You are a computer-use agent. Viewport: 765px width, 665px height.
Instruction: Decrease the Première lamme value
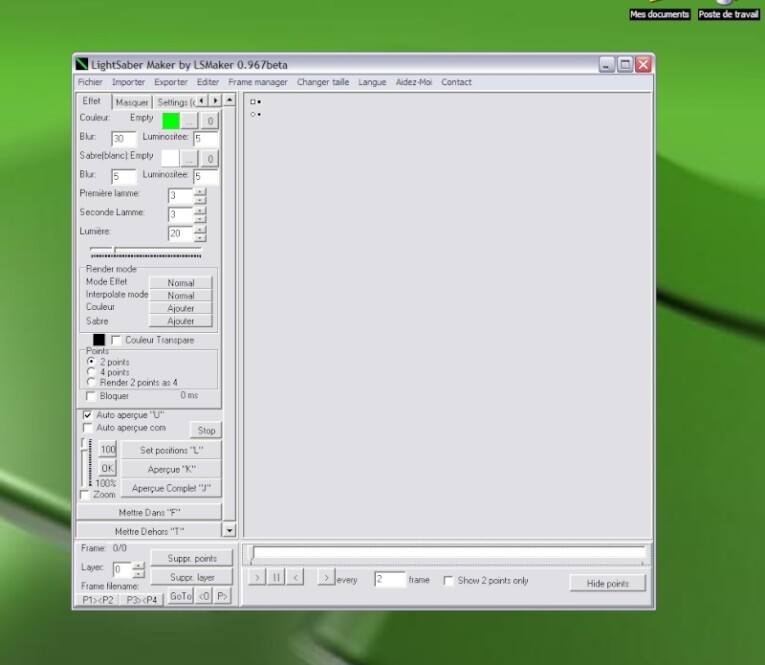pyautogui.click(x=200, y=200)
